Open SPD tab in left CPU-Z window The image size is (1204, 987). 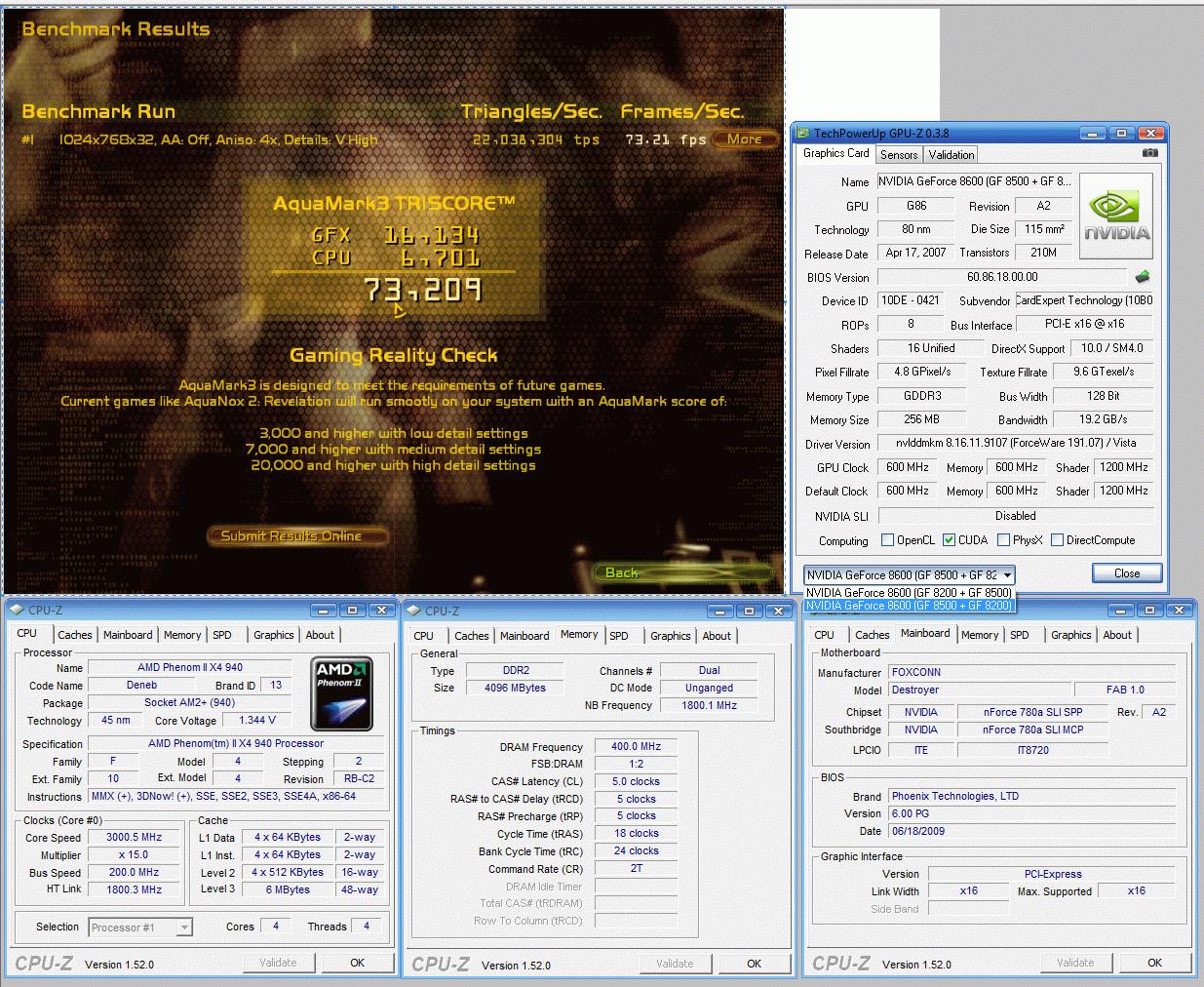pos(223,635)
